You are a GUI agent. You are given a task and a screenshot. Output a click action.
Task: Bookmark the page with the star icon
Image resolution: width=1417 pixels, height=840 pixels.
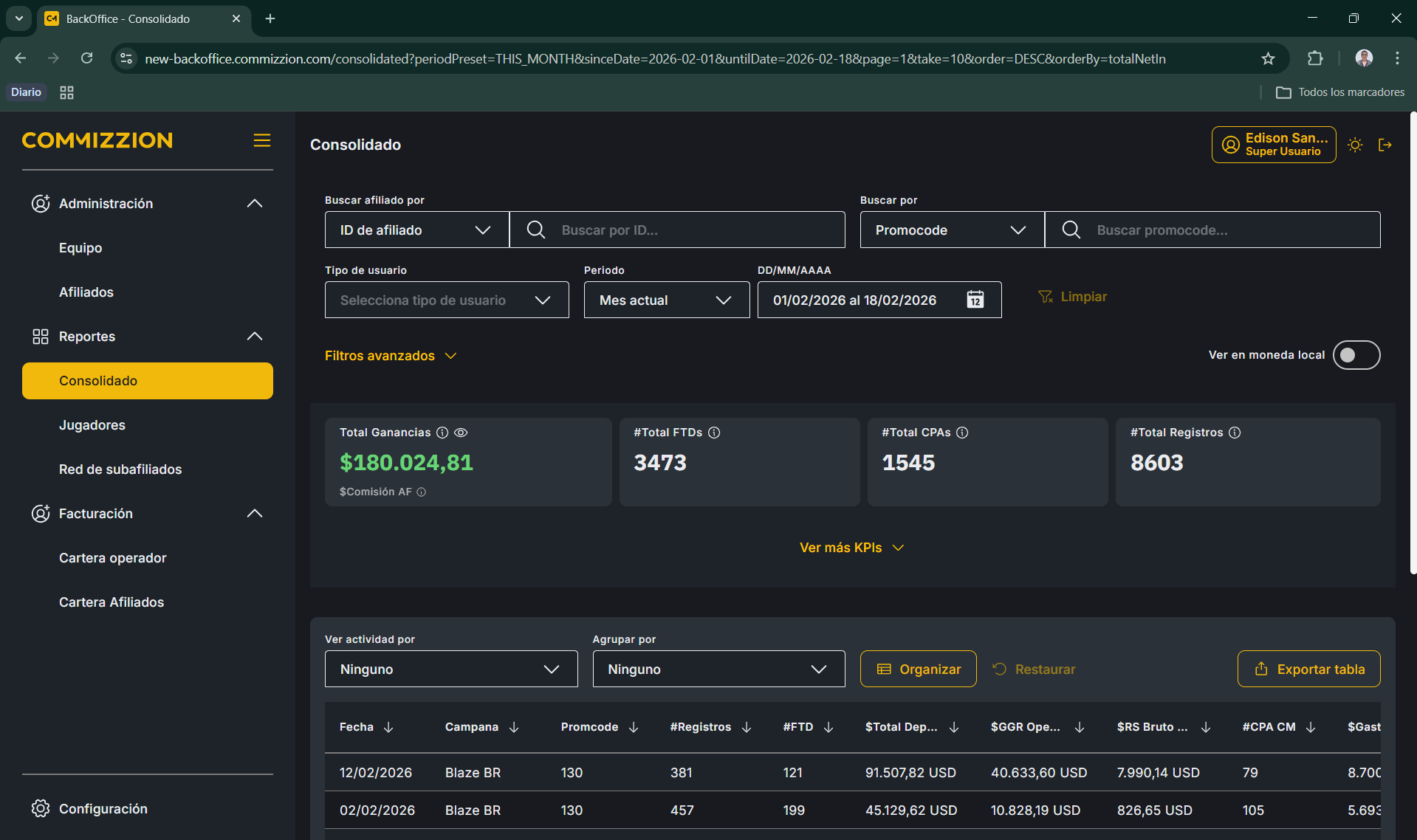pyautogui.click(x=1269, y=58)
